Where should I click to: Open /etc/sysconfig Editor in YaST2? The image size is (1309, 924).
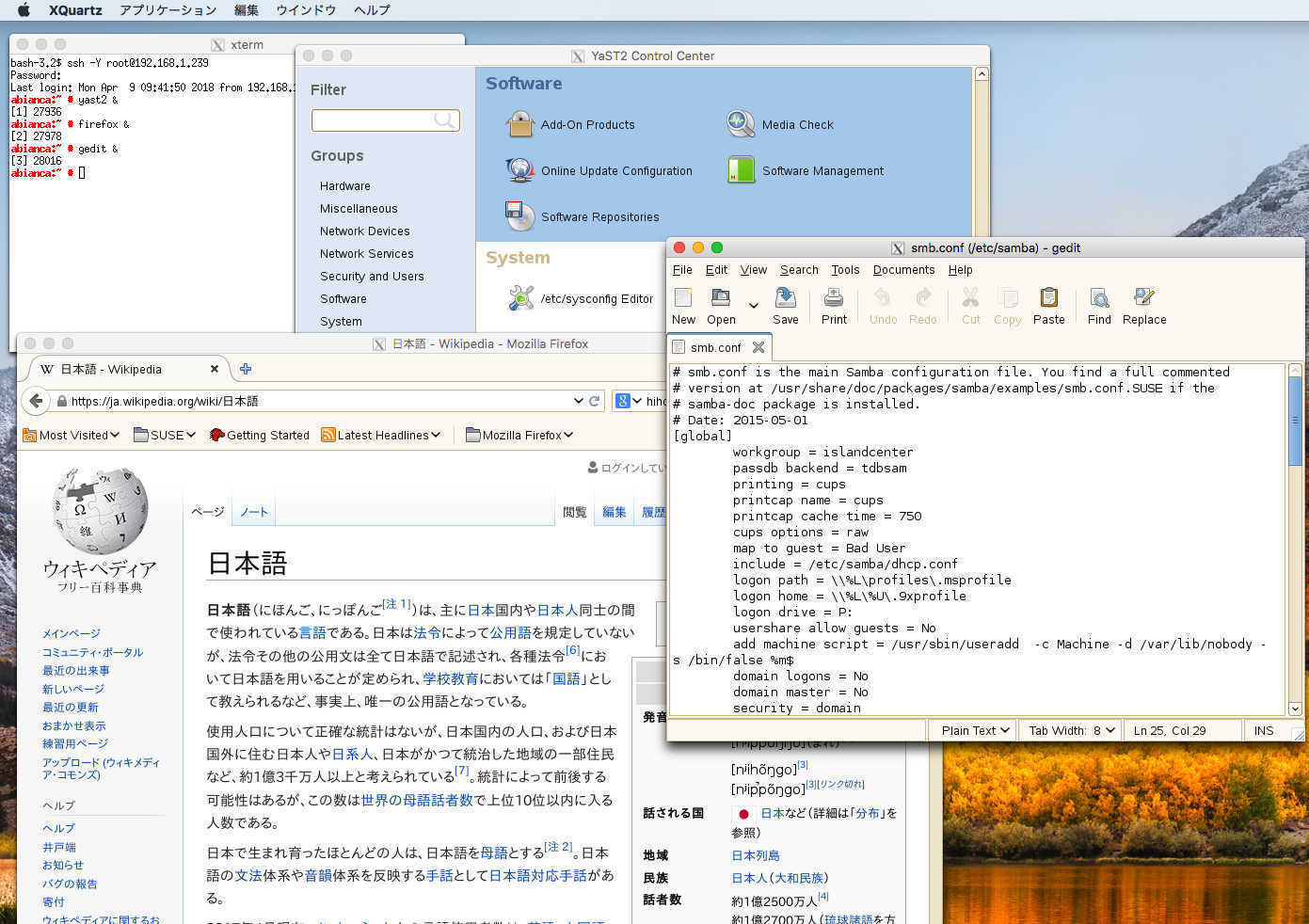tap(580, 298)
